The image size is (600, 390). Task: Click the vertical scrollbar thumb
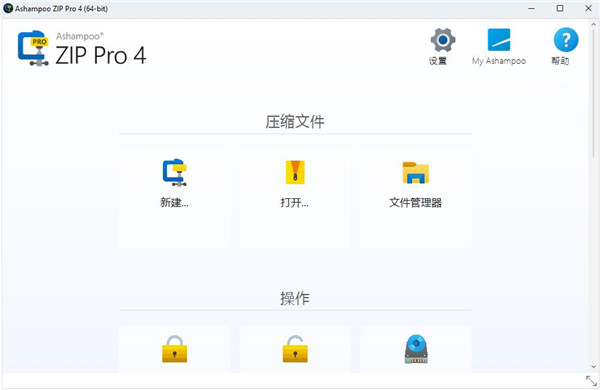[x=594, y=93]
